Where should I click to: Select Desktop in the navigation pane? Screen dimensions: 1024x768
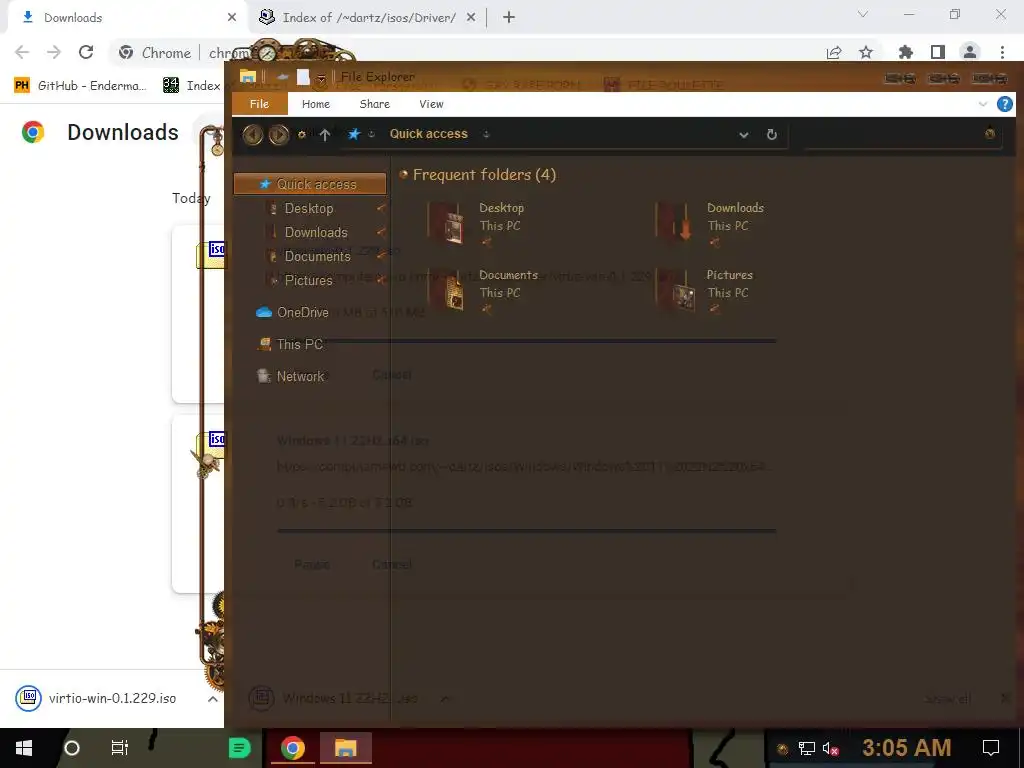coord(309,208)
